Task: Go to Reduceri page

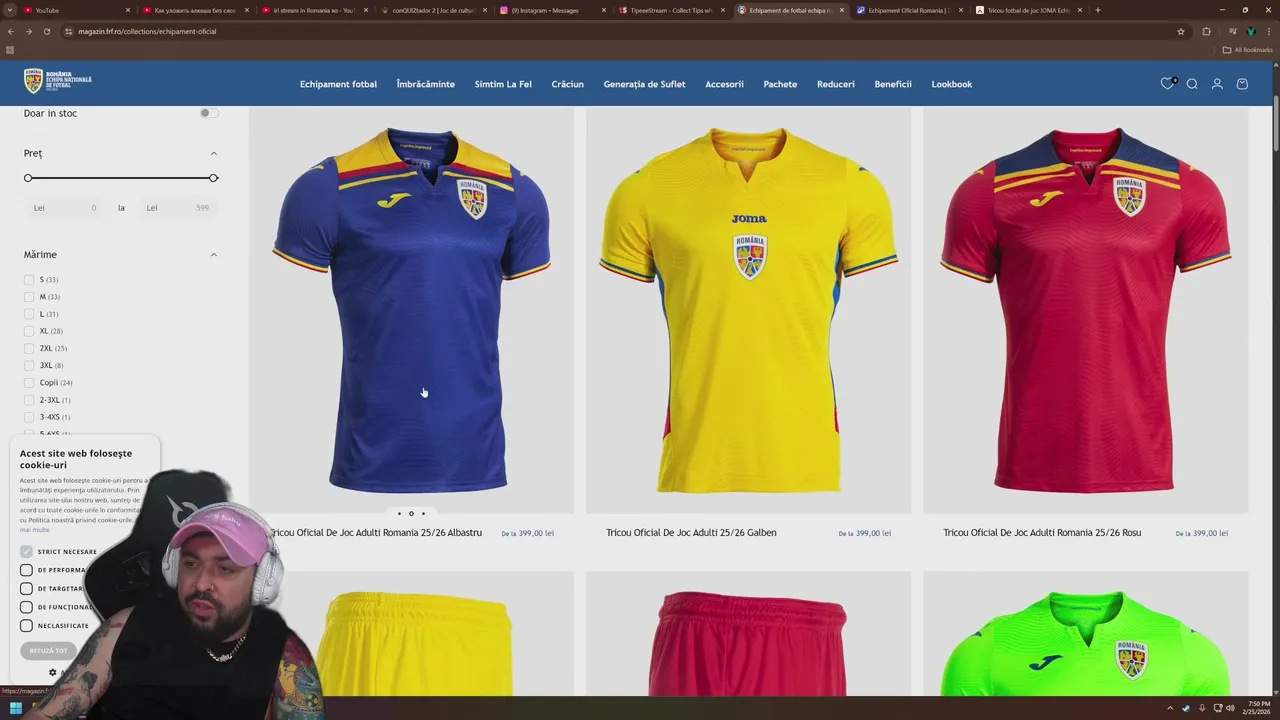Action: [835, 84]
